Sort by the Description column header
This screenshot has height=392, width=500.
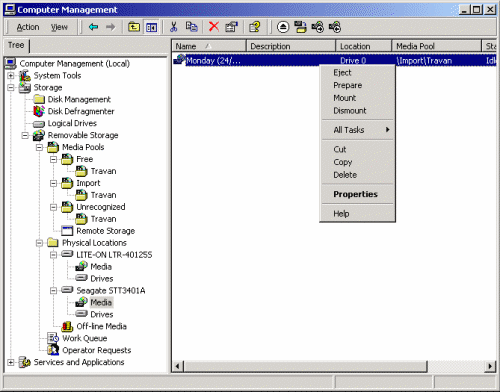tap(291, 46)
